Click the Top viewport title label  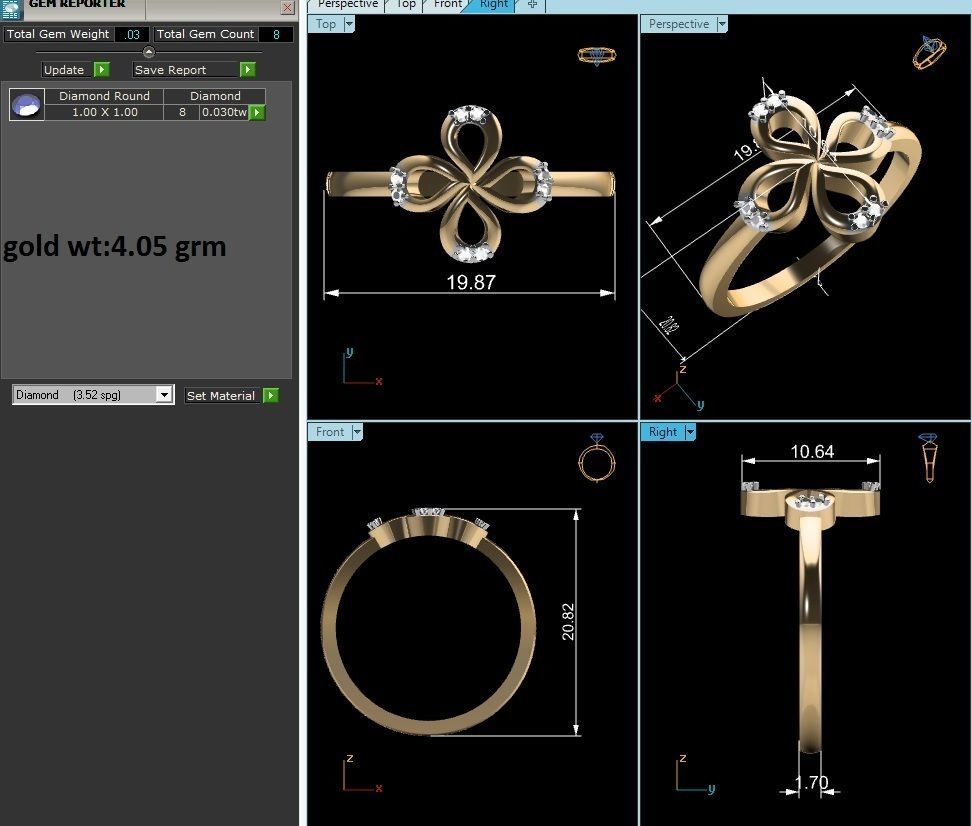pos(325,24)
